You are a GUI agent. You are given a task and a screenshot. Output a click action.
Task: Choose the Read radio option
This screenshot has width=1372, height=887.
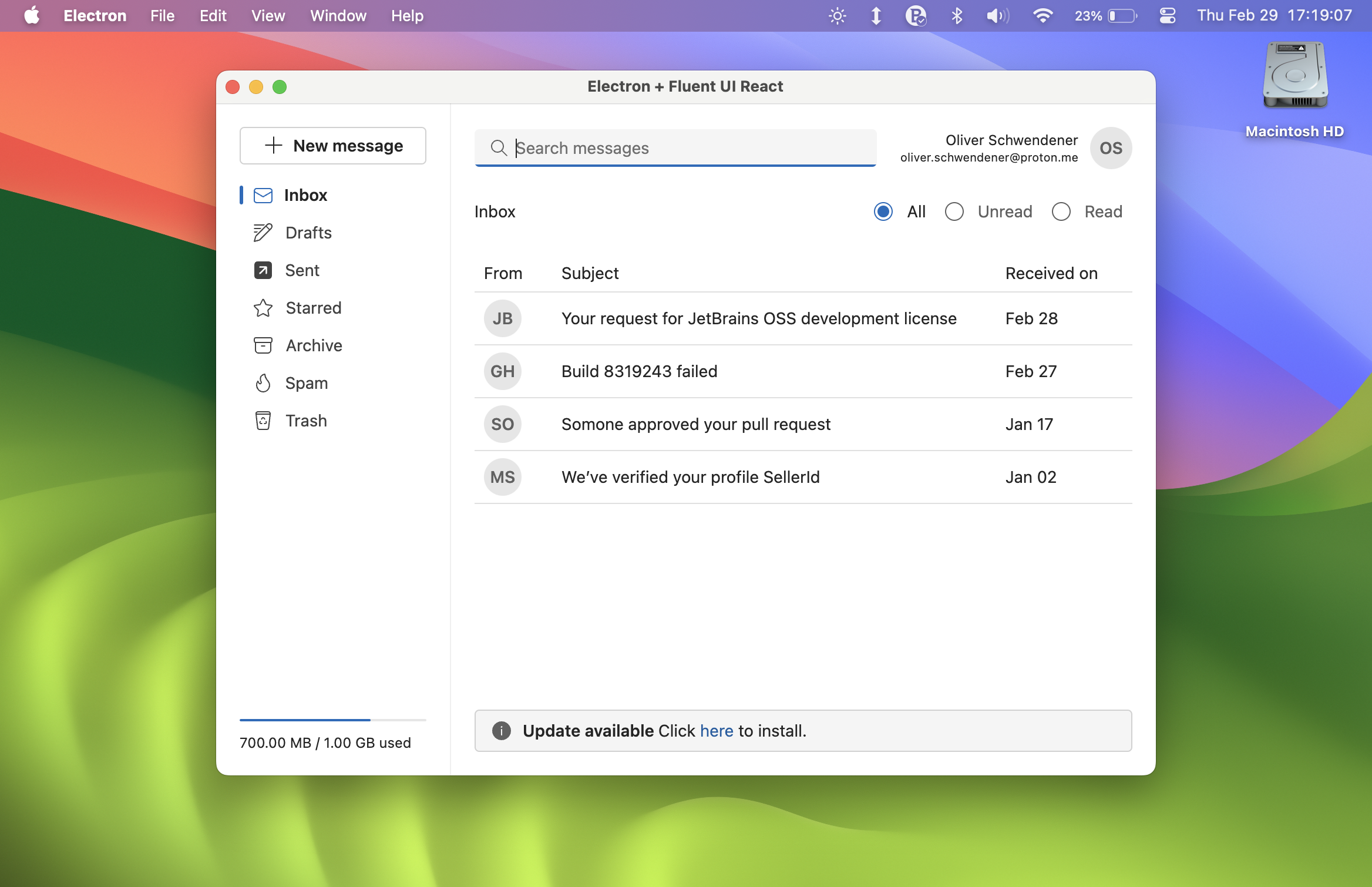click(x=1061, y=211)
